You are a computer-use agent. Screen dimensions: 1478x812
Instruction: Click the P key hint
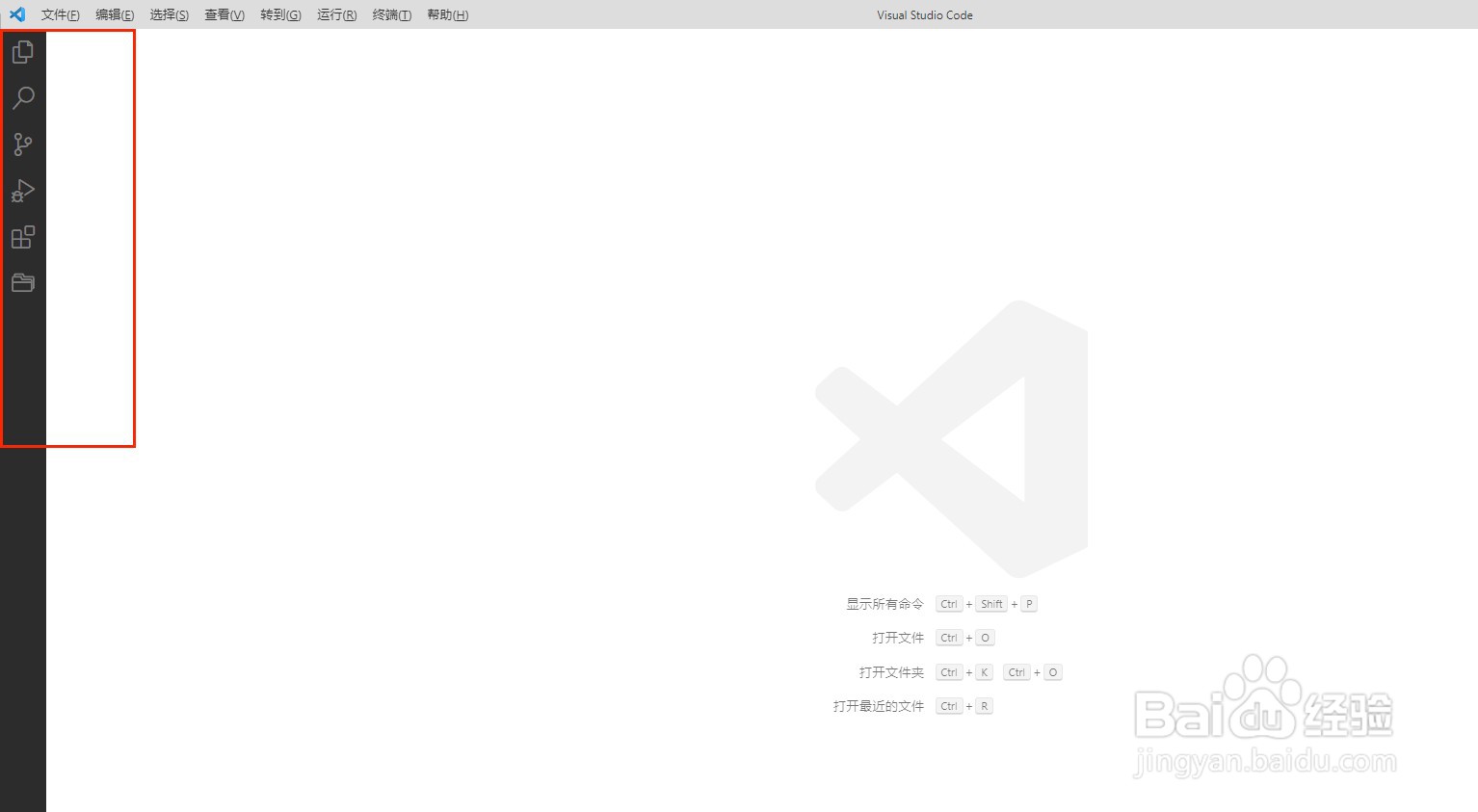point(1029,604)
